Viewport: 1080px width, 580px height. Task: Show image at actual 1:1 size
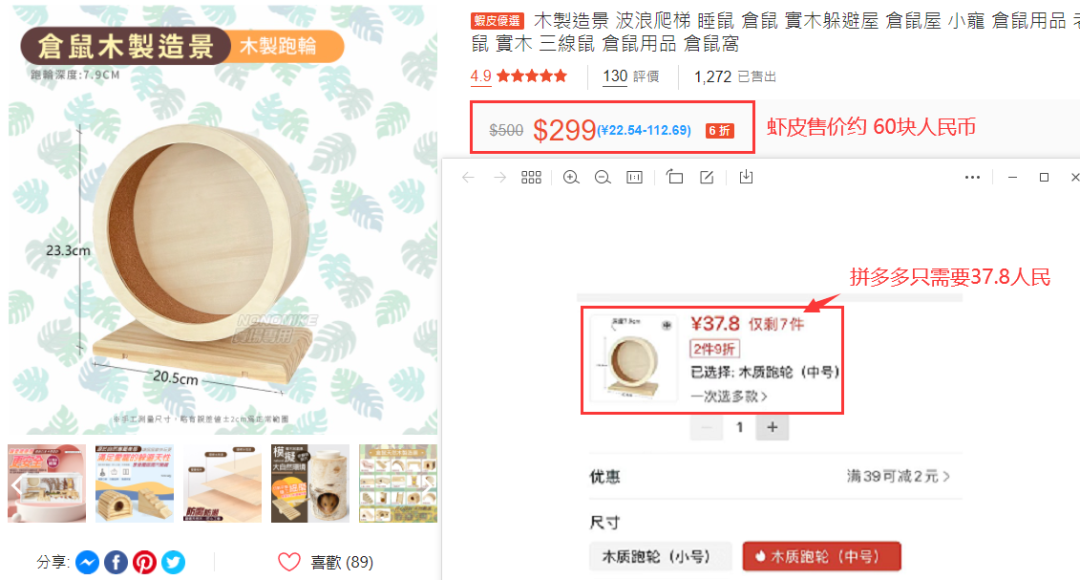pos(634,177)
